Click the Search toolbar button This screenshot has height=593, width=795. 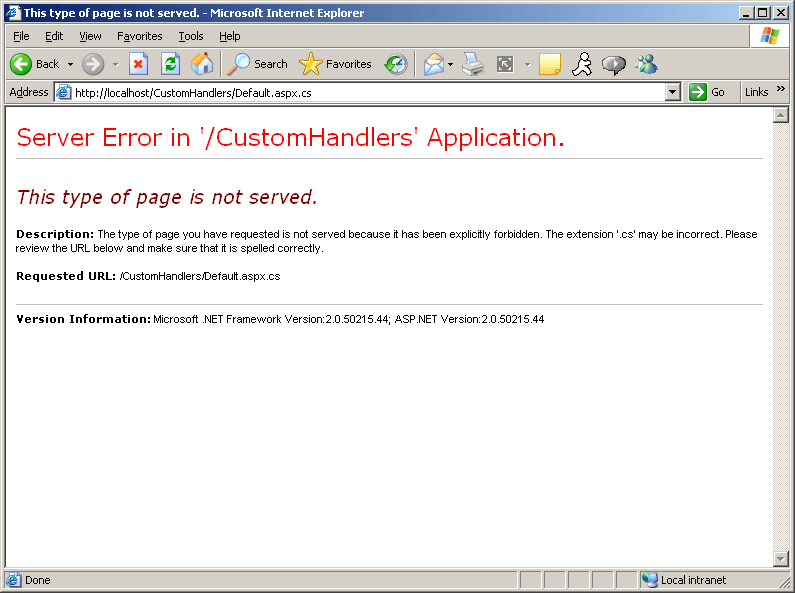(x=257, y=64)
